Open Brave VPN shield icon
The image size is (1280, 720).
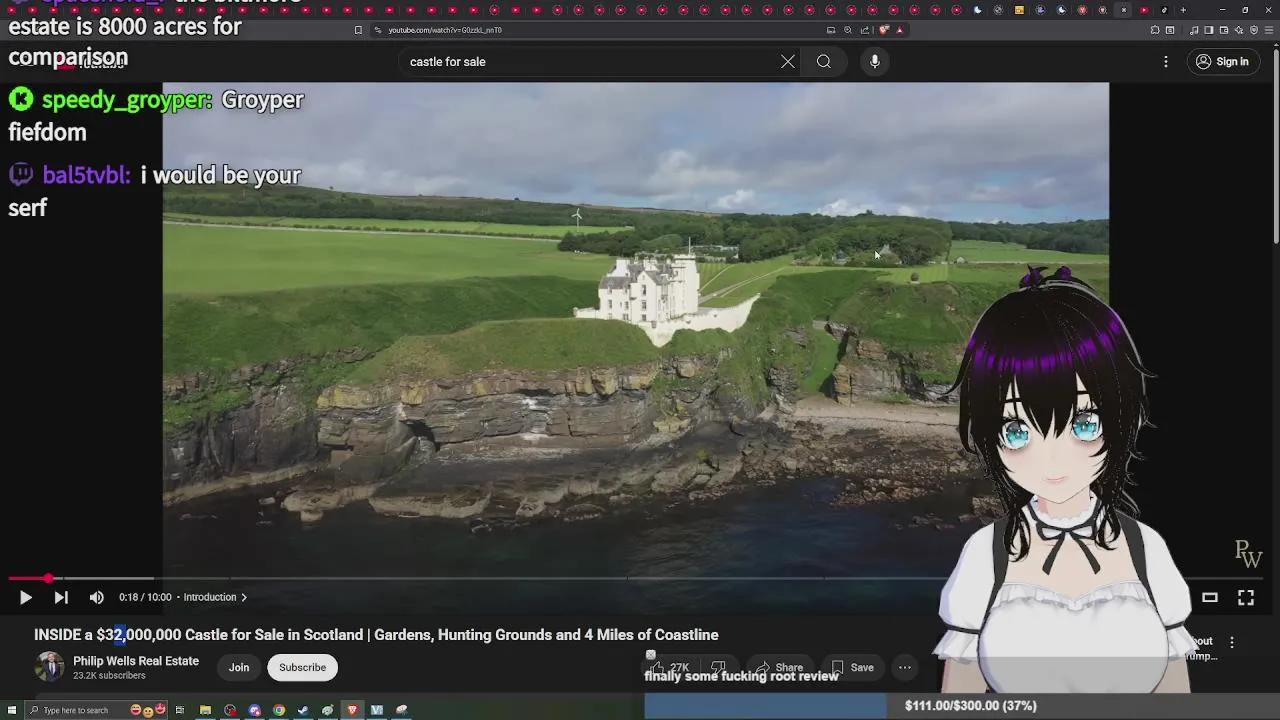[x=1254, y=30]
